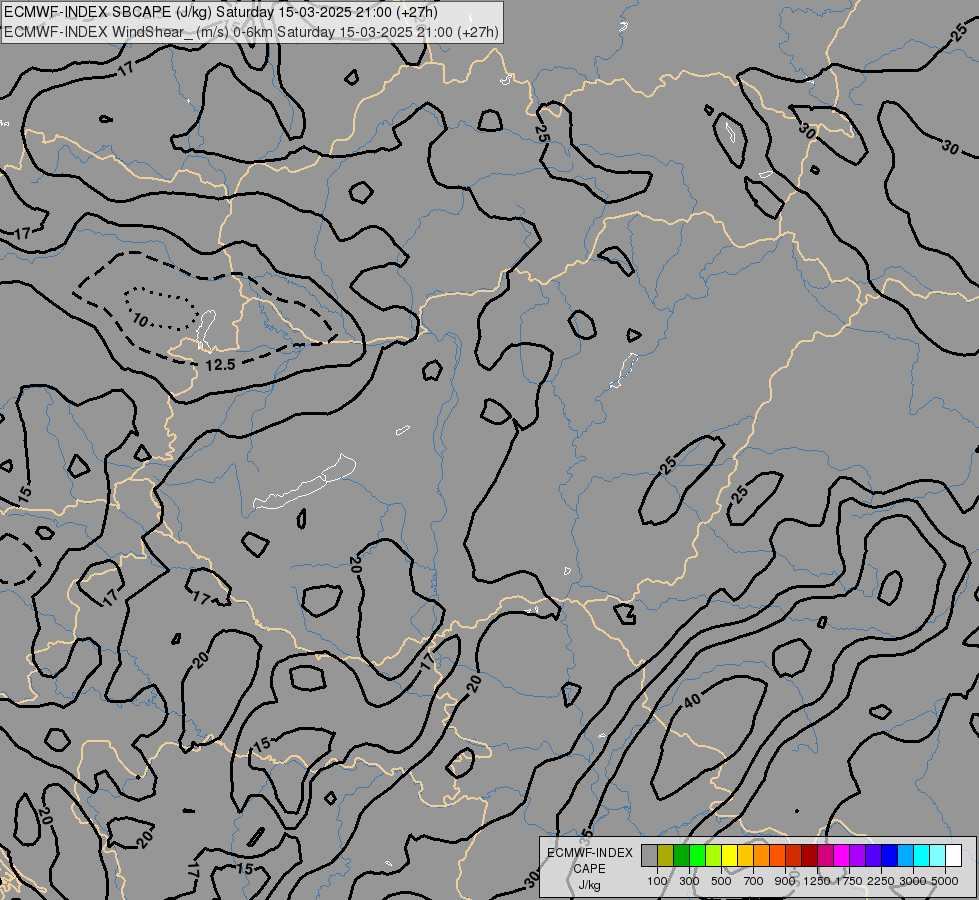The height and width of the screenshot is (900, 979).
Task: Click the 12.5 dashed contour label
Action: click(220, 365)
